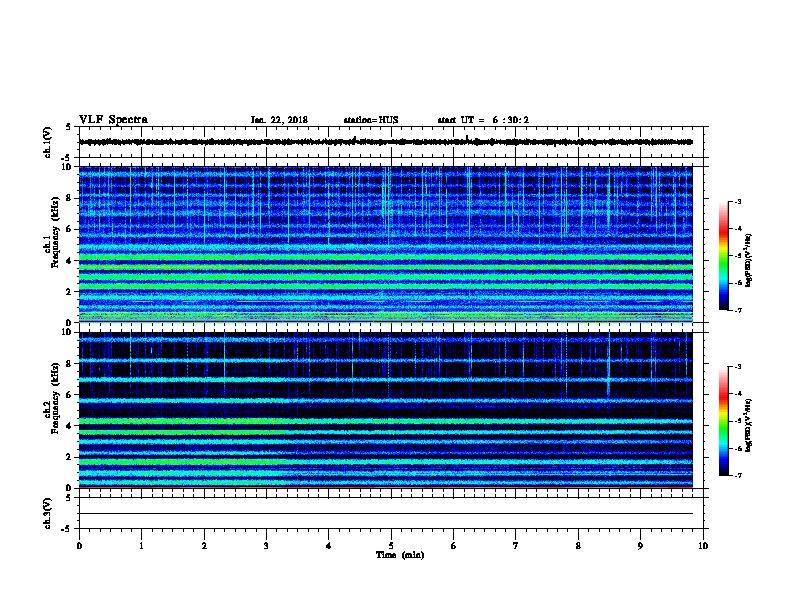Click the "start UT = 6 :30: 2" text
792x612 pixels.
point(483,120)
